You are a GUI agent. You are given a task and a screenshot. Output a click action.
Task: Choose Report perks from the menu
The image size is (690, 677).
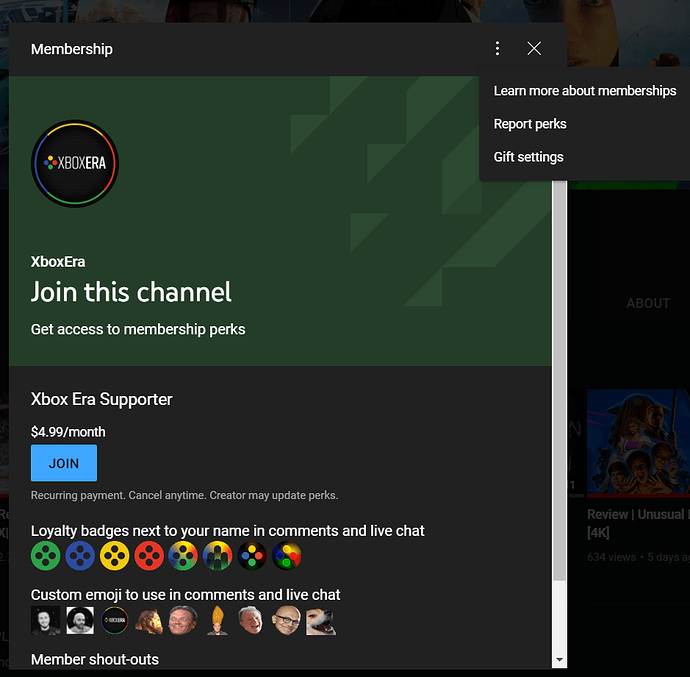click(530, 124)
